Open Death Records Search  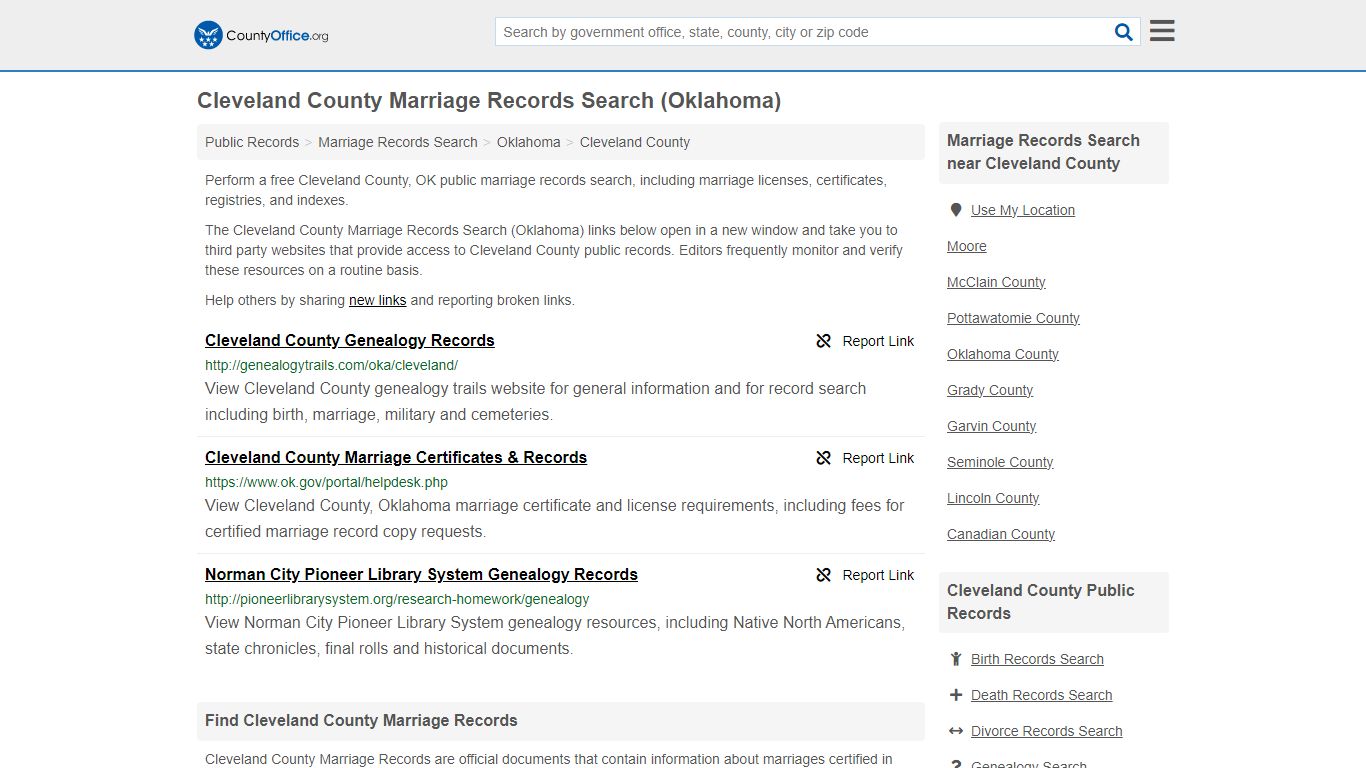click(1041, 695)
